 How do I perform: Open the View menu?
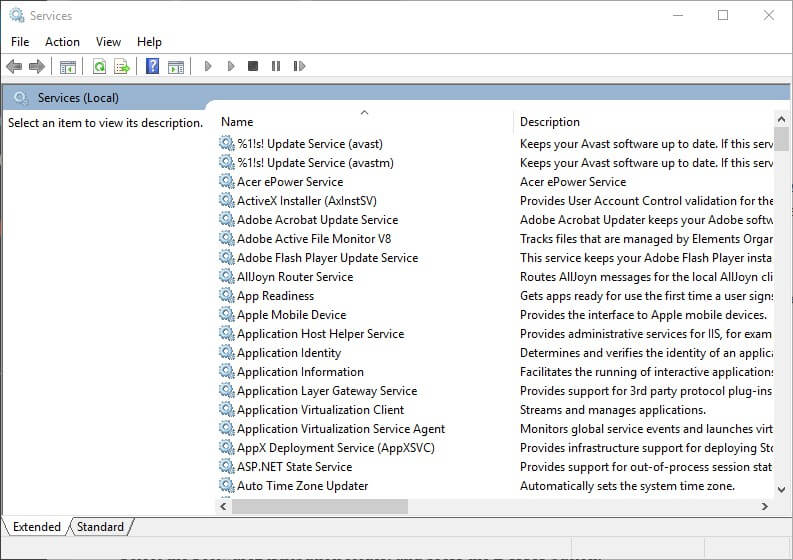click(108, 42)
